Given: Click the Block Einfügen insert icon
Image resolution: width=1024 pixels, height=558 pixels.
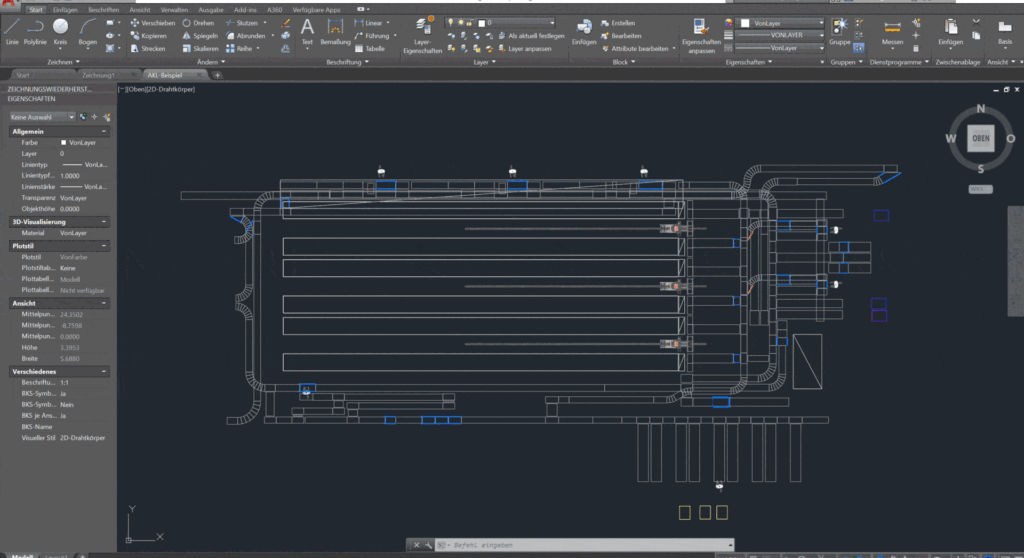Looking at the screenshot, I should pos(584,32).
